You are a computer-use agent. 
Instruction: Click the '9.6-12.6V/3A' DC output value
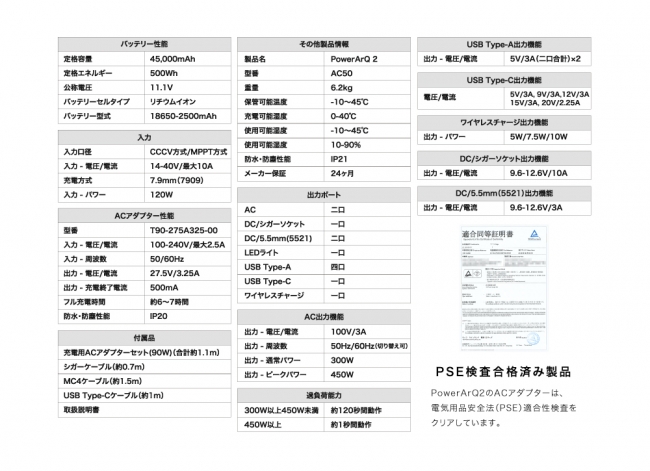tap(536, 208)
